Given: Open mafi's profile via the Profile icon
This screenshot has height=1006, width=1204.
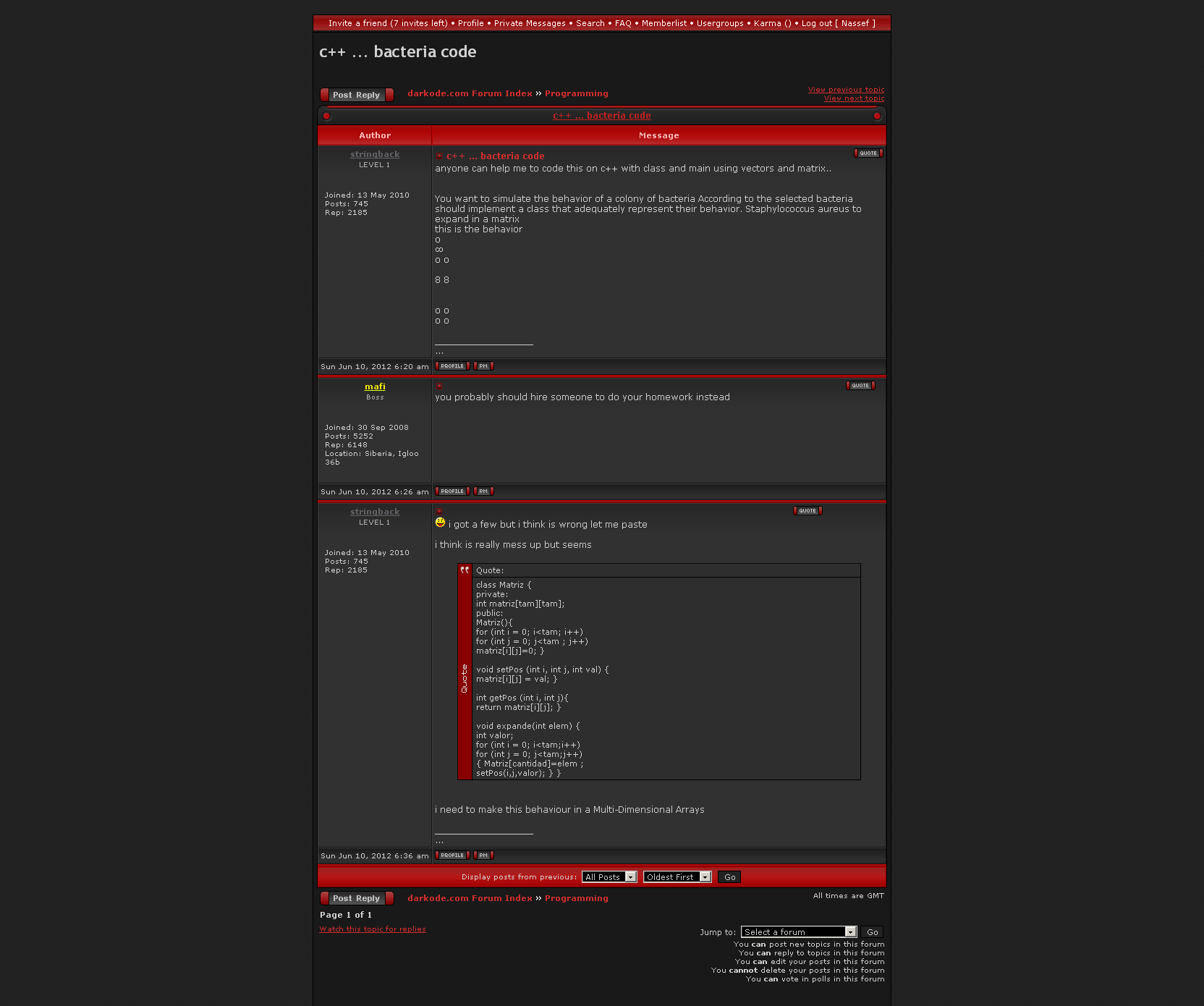Looking at the screenshot, I should (x=452, y=491).
